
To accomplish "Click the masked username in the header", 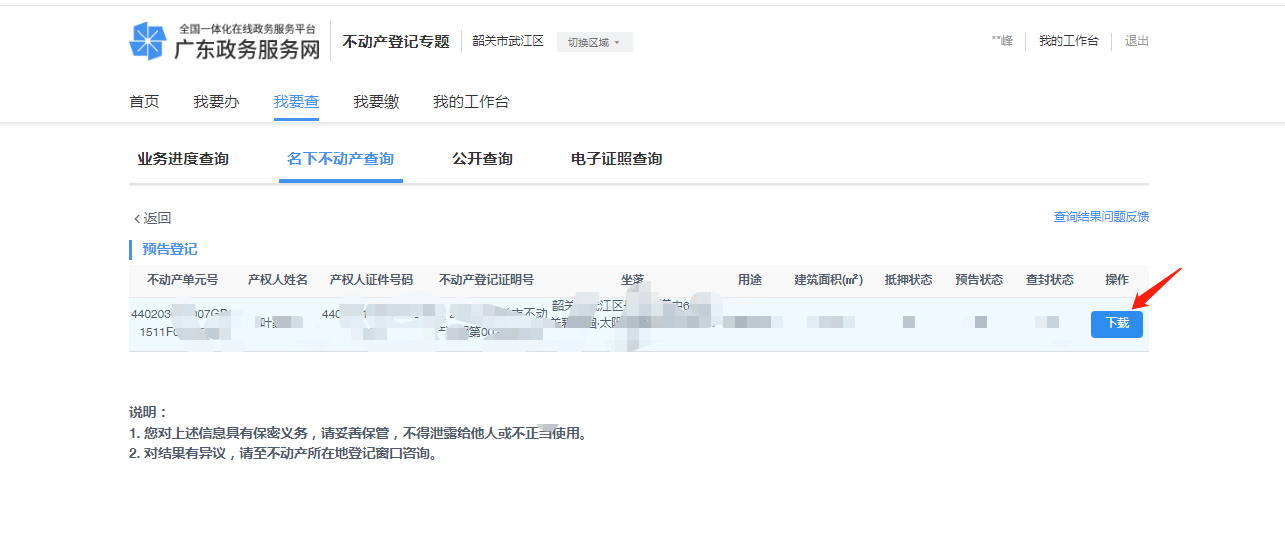I will click(x=1002, y=41).
